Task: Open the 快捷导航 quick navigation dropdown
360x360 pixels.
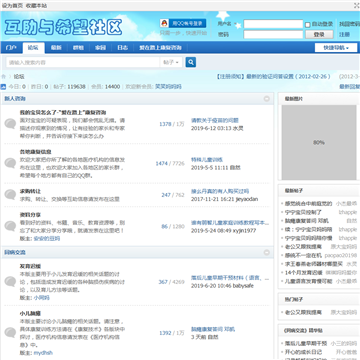Action: pos(336,48)
